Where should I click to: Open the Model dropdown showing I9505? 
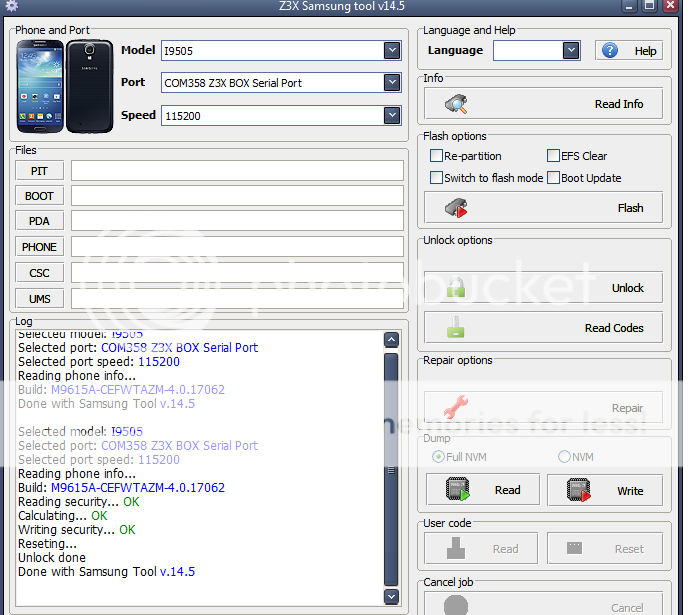(x=392, y=50)
